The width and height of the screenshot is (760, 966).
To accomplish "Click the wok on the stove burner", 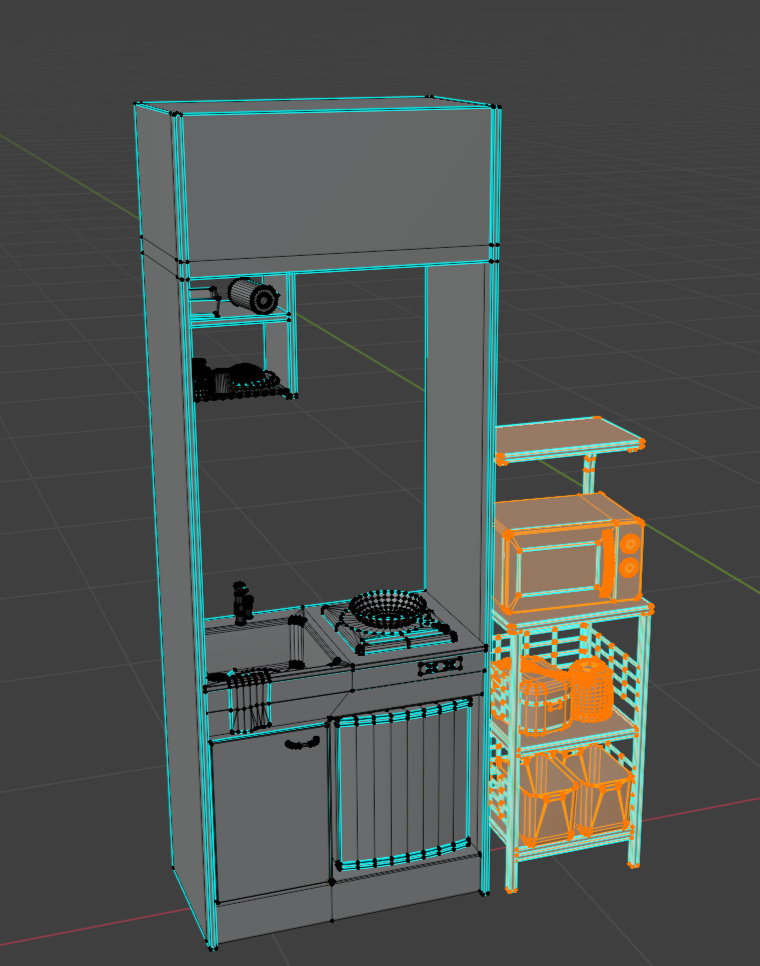I will (387, 606).
